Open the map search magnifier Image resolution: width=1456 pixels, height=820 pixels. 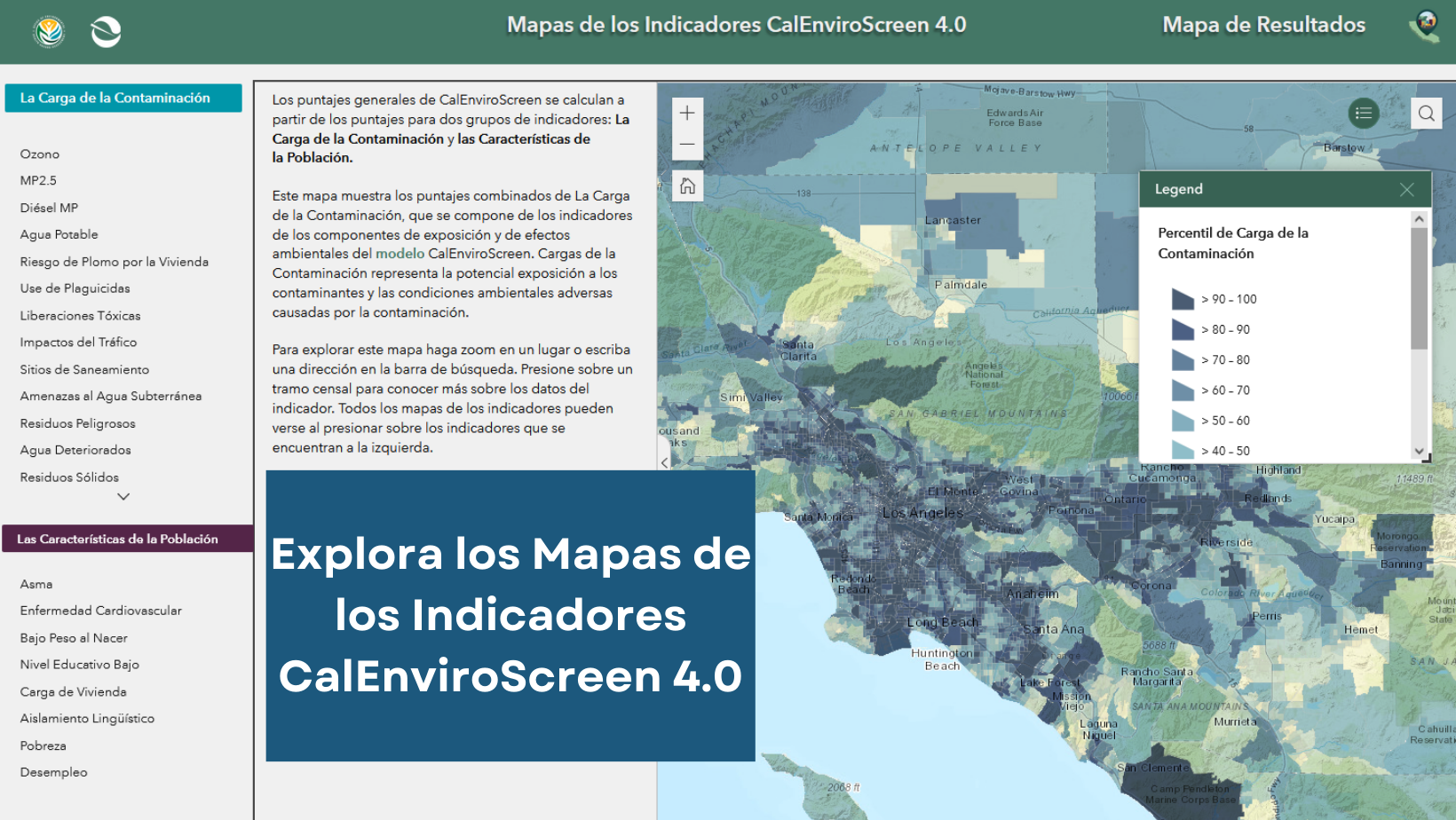point(1427,113)
